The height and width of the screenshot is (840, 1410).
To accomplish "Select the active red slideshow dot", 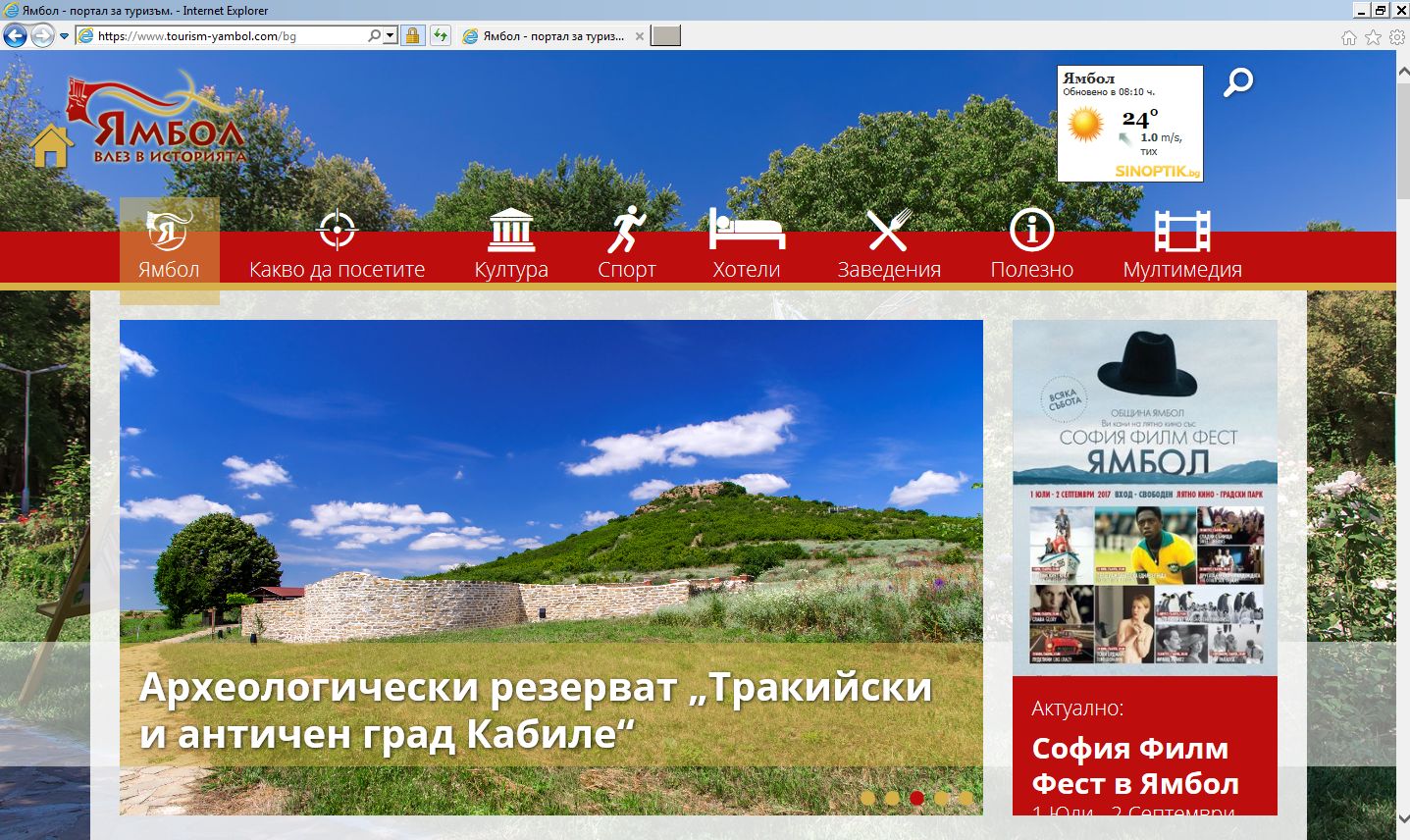I will [916, 798].
